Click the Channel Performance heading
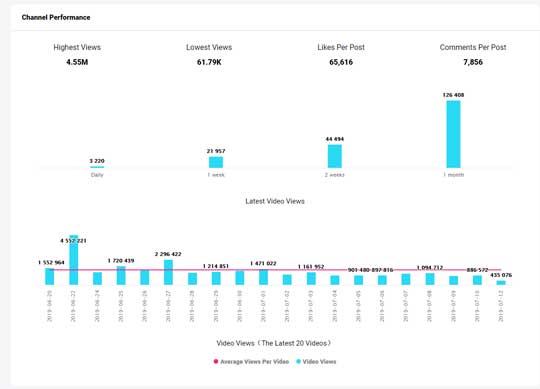Screen dimensions: 540x389 point(56,17)
